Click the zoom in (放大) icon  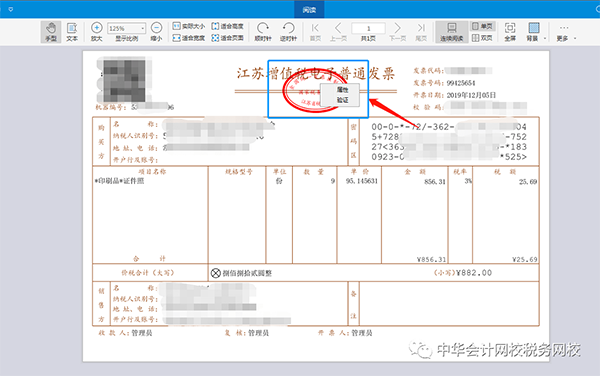tap(97, 28)
